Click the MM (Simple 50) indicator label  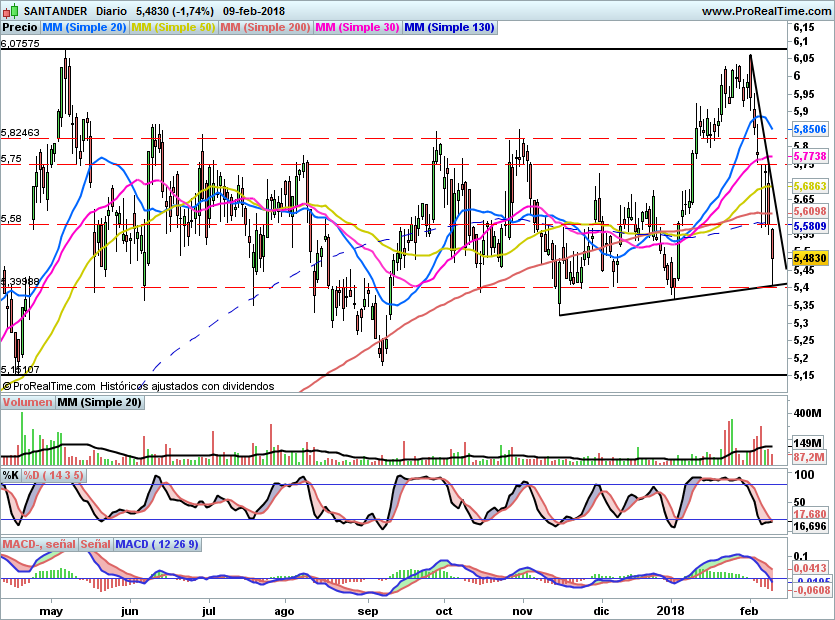click(173, 27)
